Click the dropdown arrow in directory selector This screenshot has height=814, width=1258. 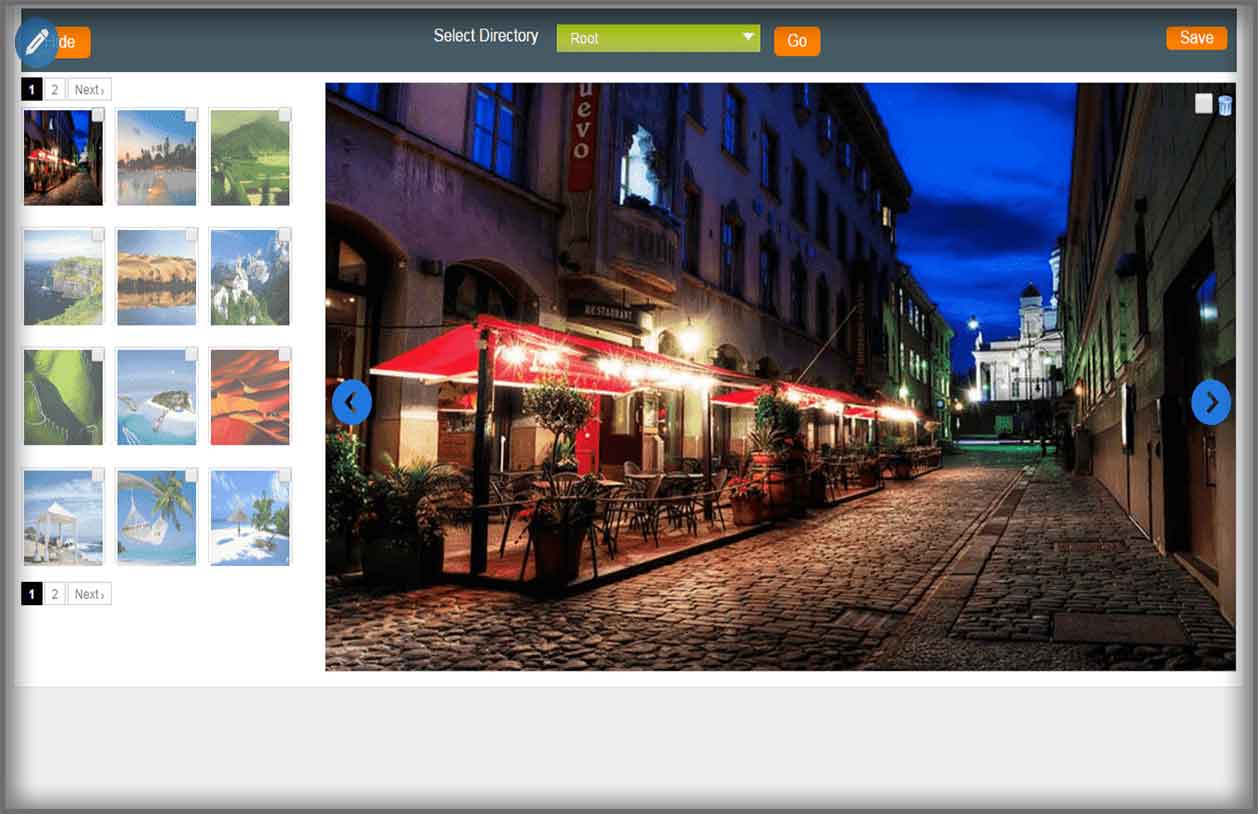747,37
